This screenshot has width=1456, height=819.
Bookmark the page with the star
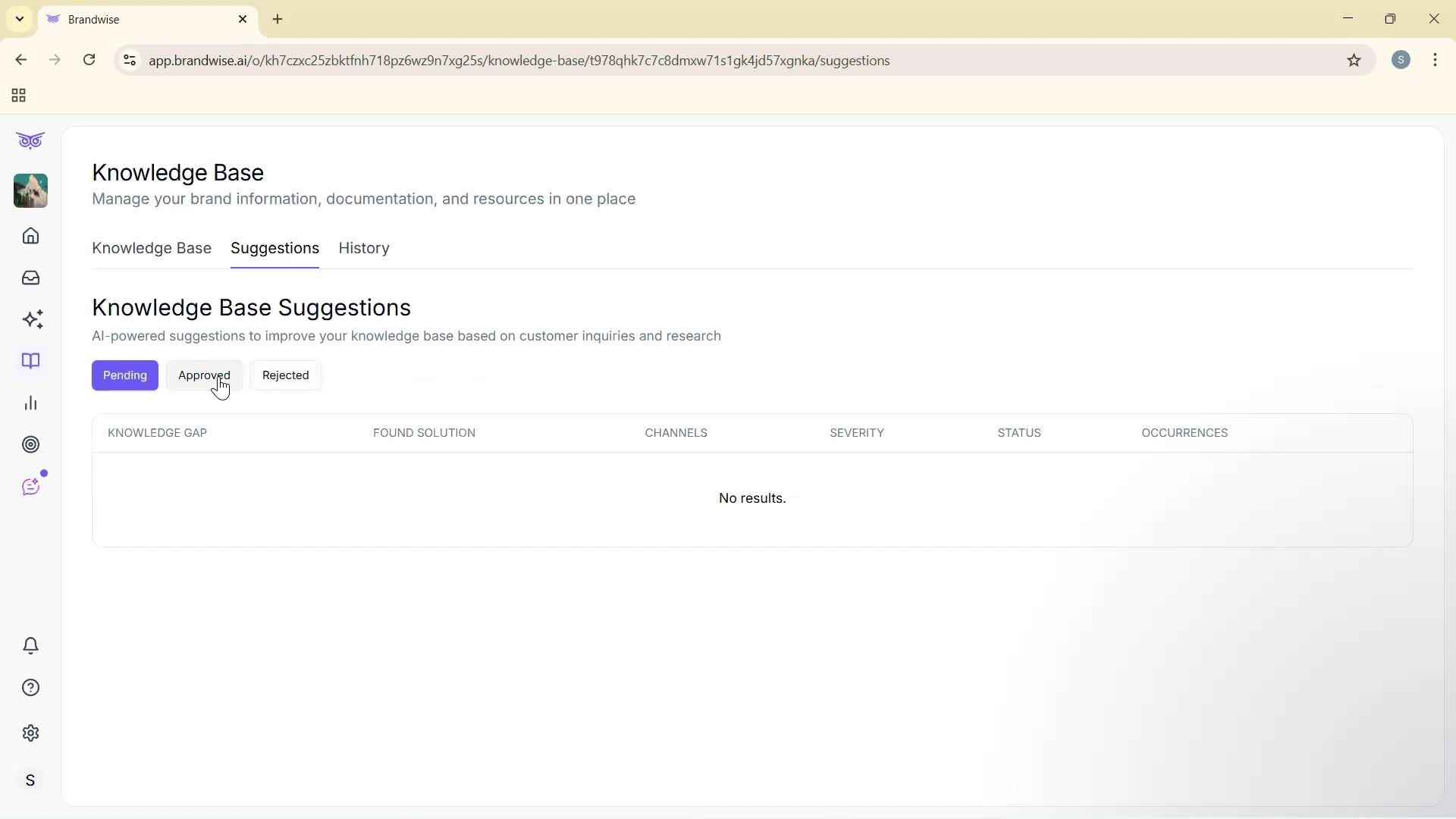tap(1354, 60)
